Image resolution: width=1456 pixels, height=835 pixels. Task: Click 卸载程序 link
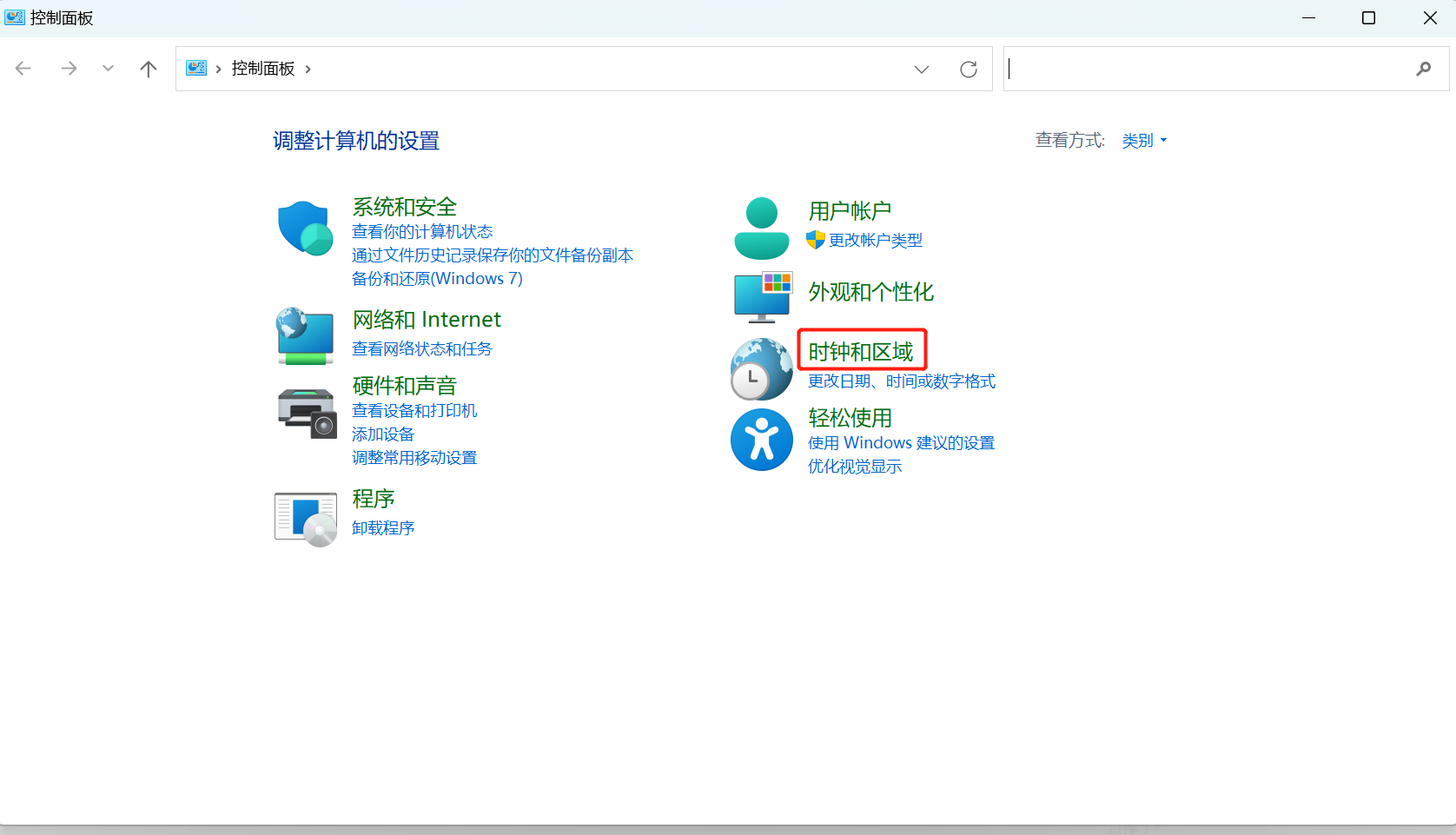point(383,527)
